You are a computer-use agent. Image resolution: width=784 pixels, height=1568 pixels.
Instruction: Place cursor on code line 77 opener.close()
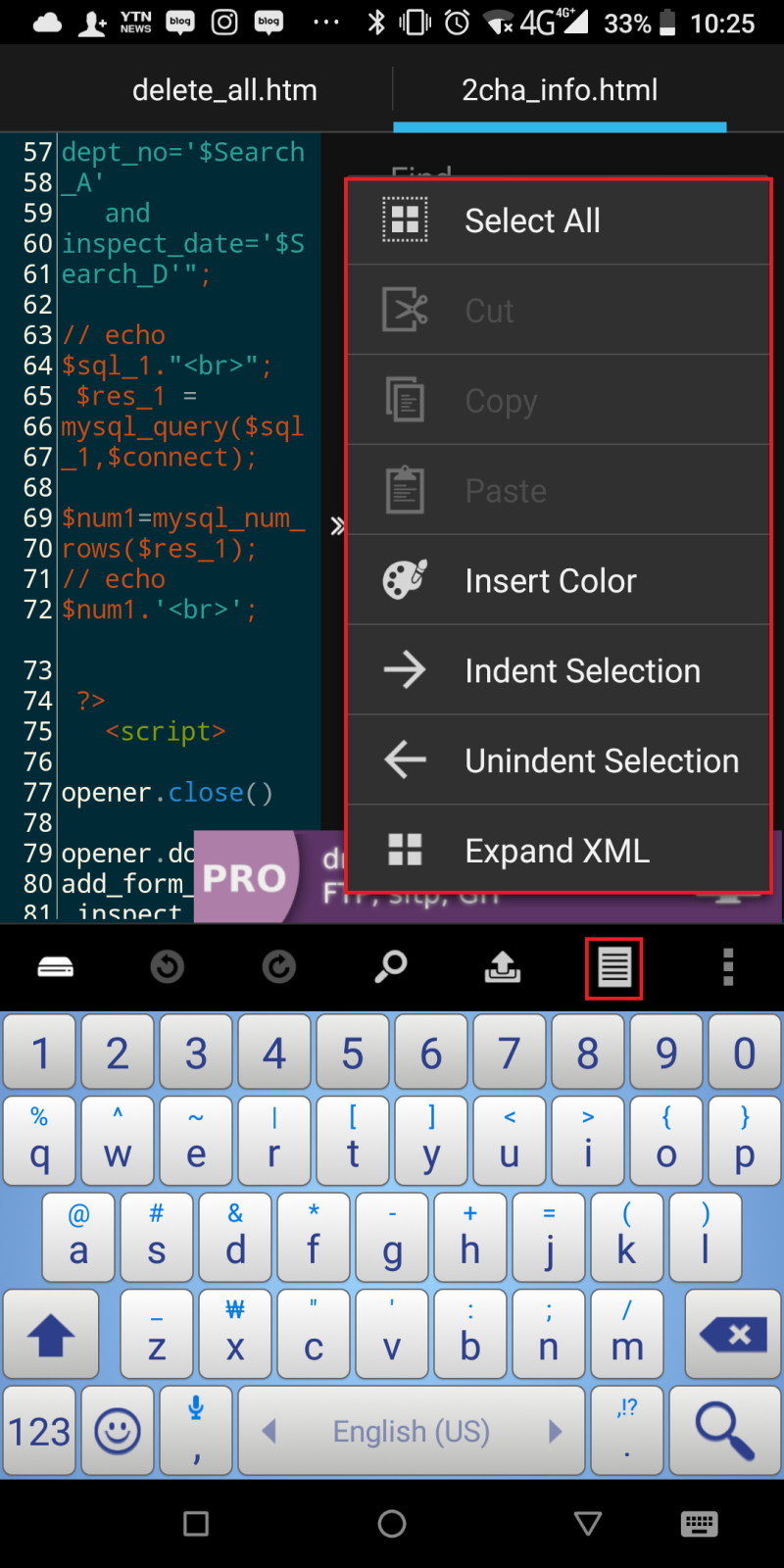point(168,792)
